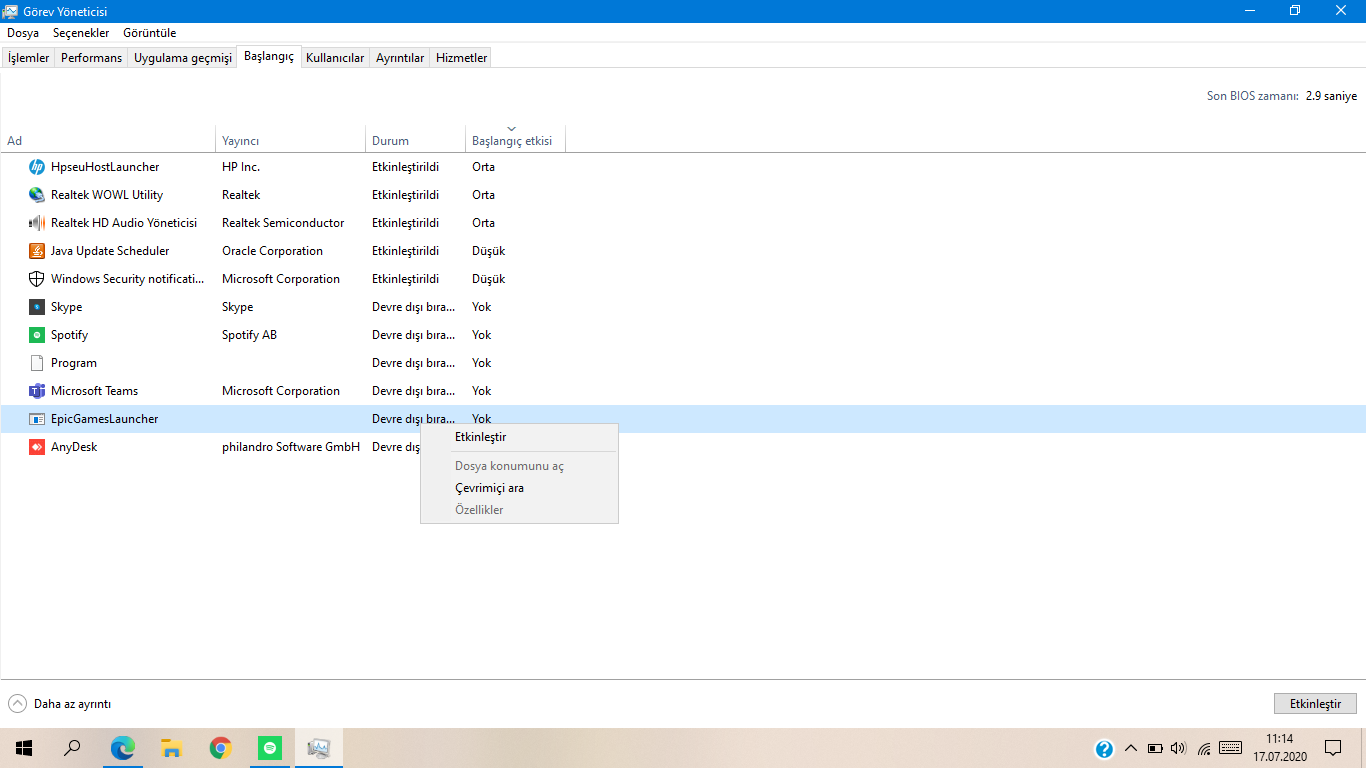Open the Wi-Fi network tray icon
This screenshot has width=1366, height=768.
tap(1204, 748)
